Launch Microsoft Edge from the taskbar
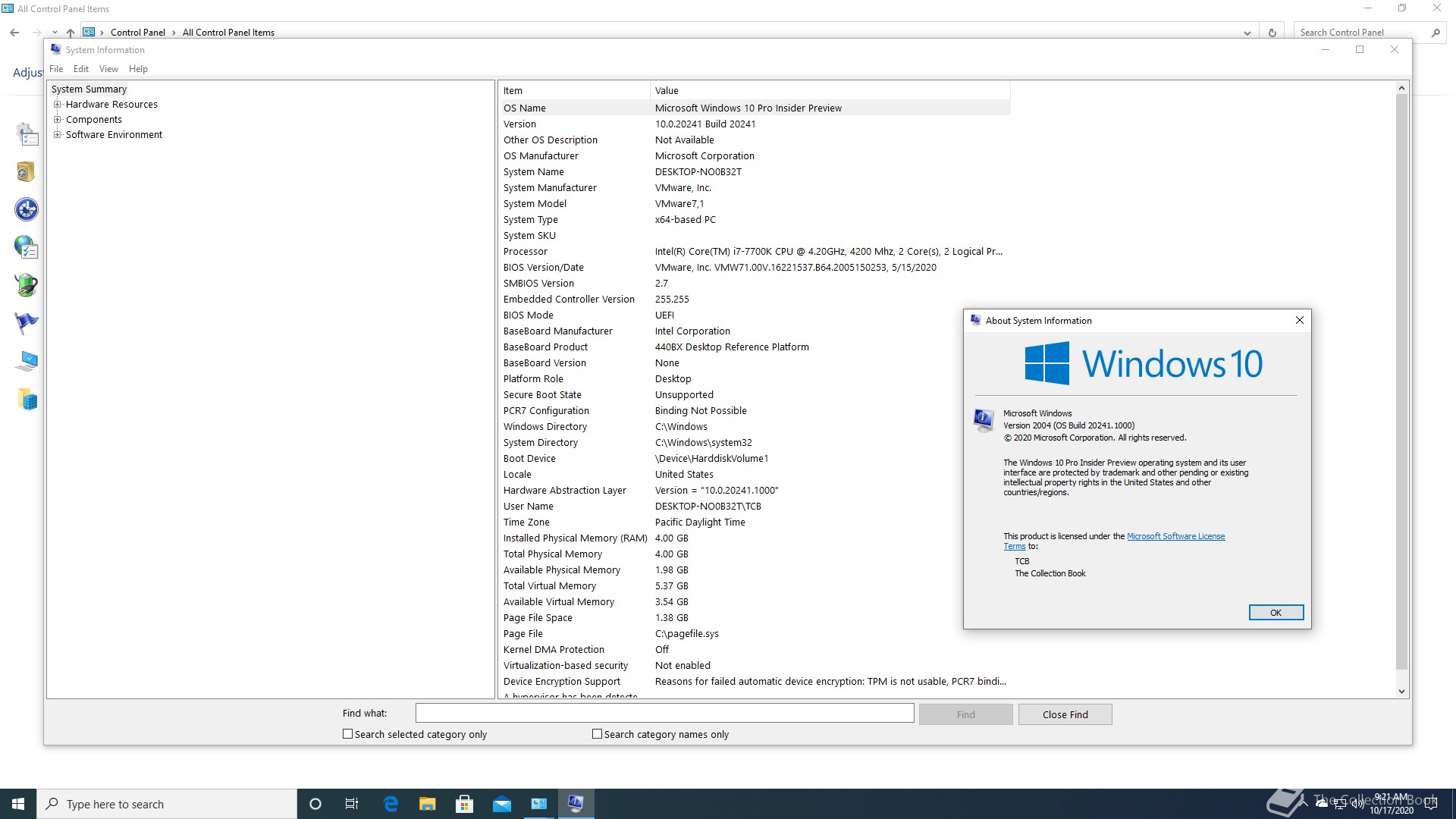This screenshot has height=819, width=1456. coord(391,804)
